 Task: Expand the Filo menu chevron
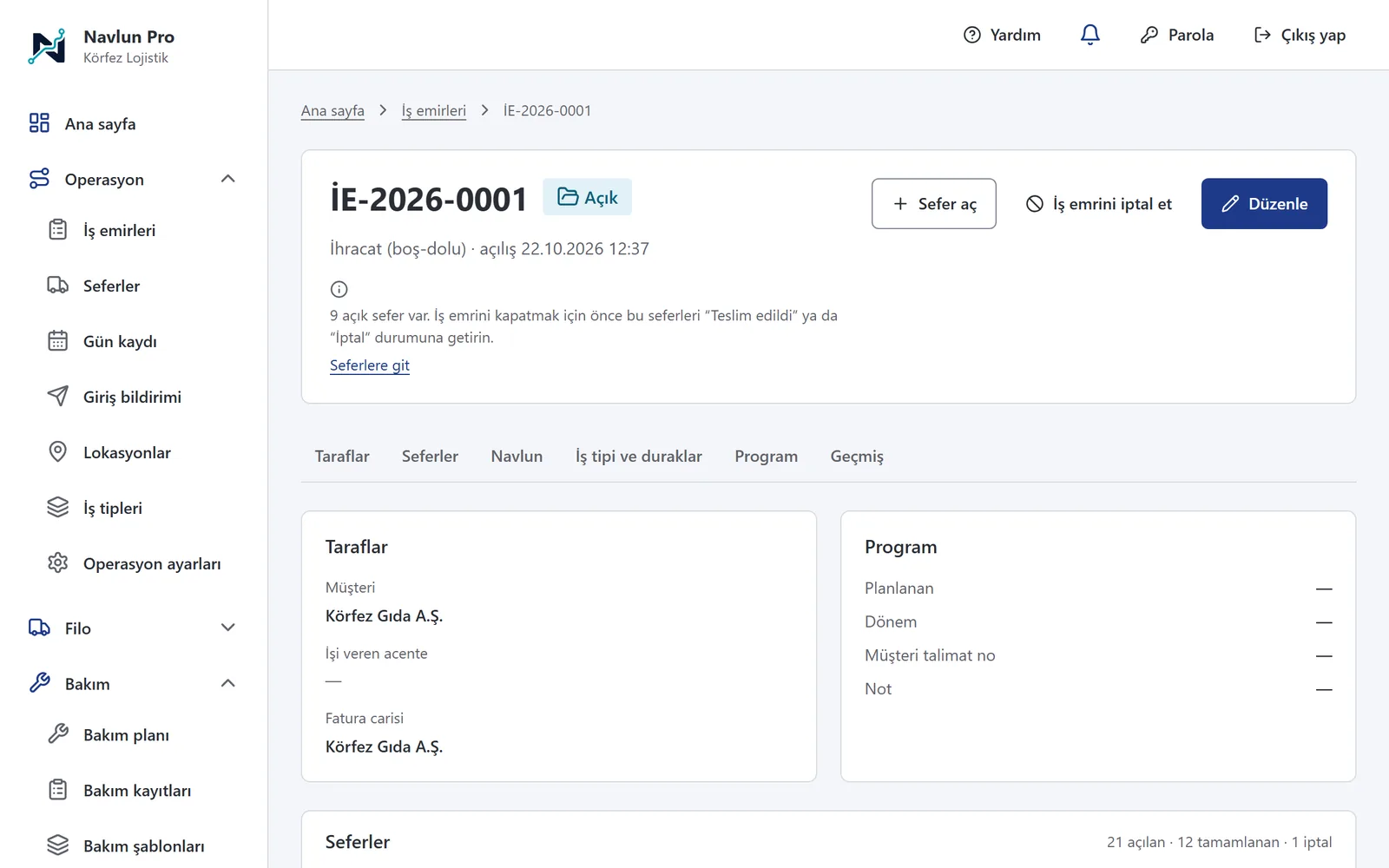tap(228, 628)
